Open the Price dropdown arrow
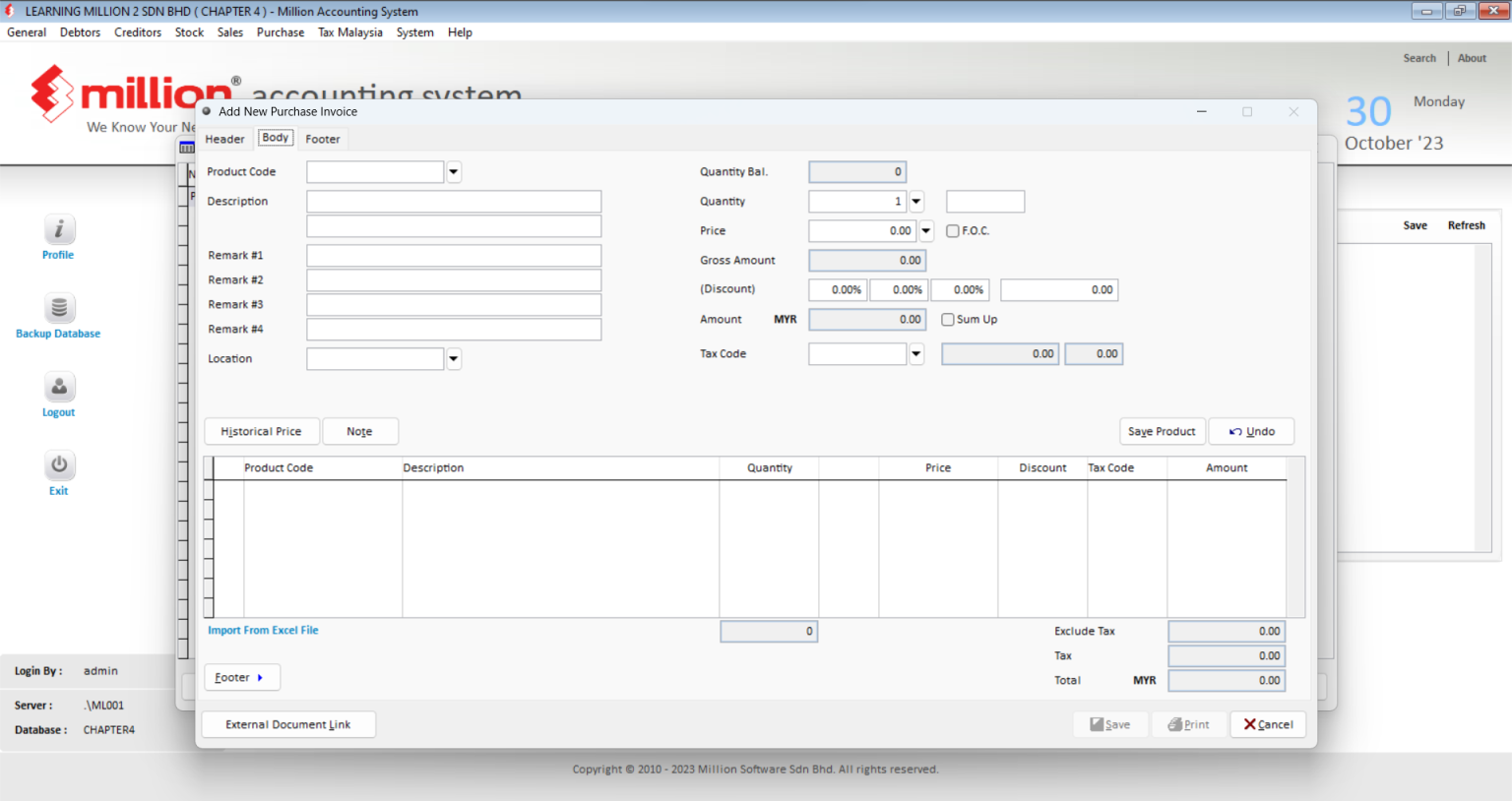The image size is (1512, 801). click(925, 230)
